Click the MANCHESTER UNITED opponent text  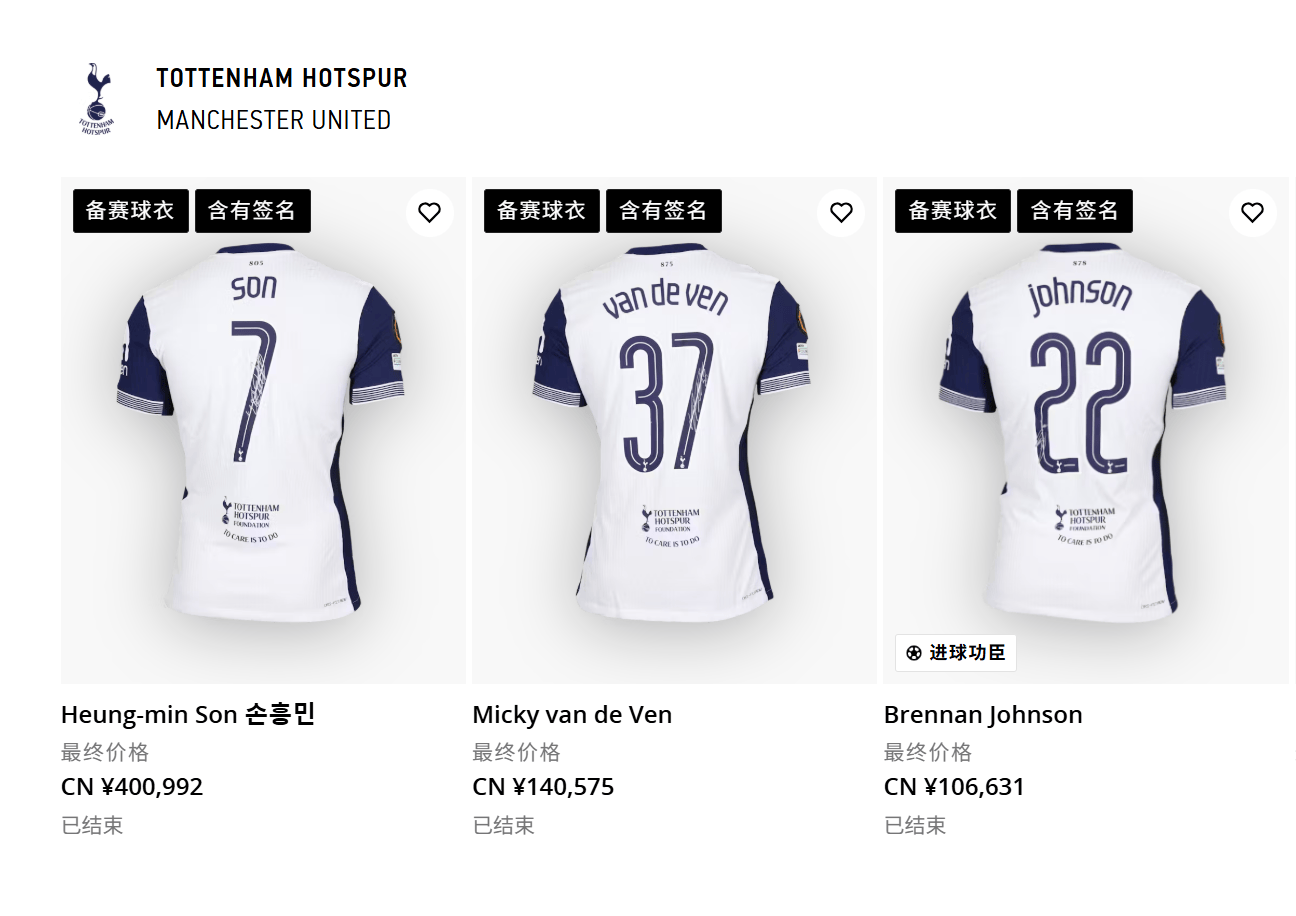pos(273,120)
